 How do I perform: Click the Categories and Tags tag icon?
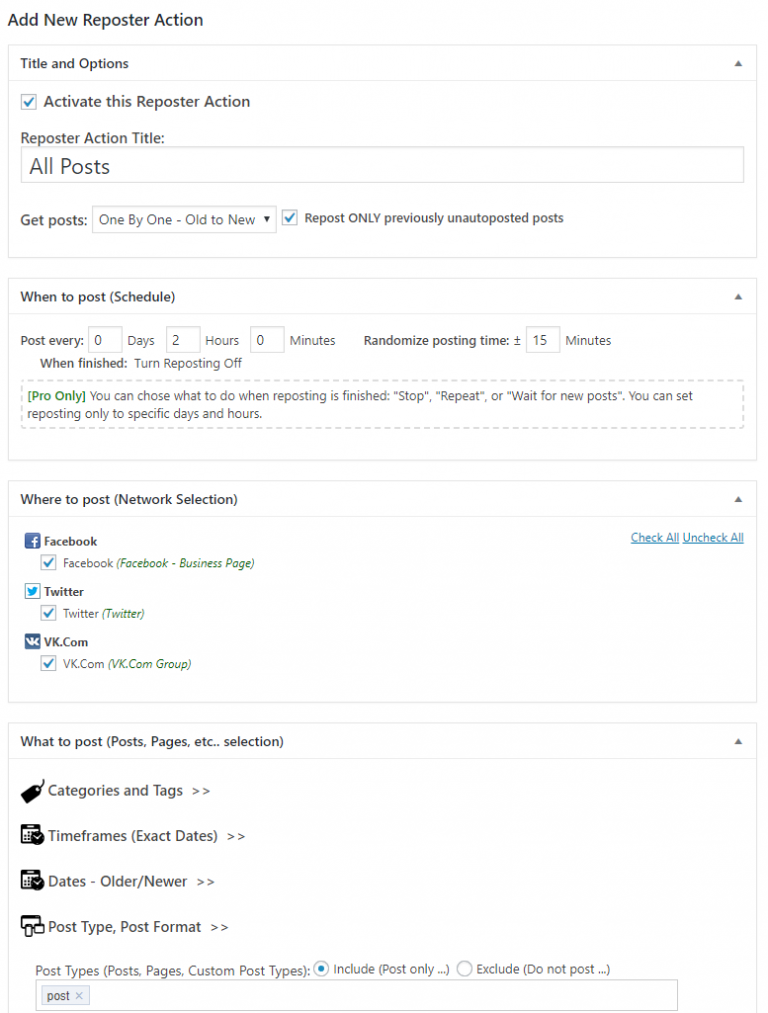[x=32, y=791]
